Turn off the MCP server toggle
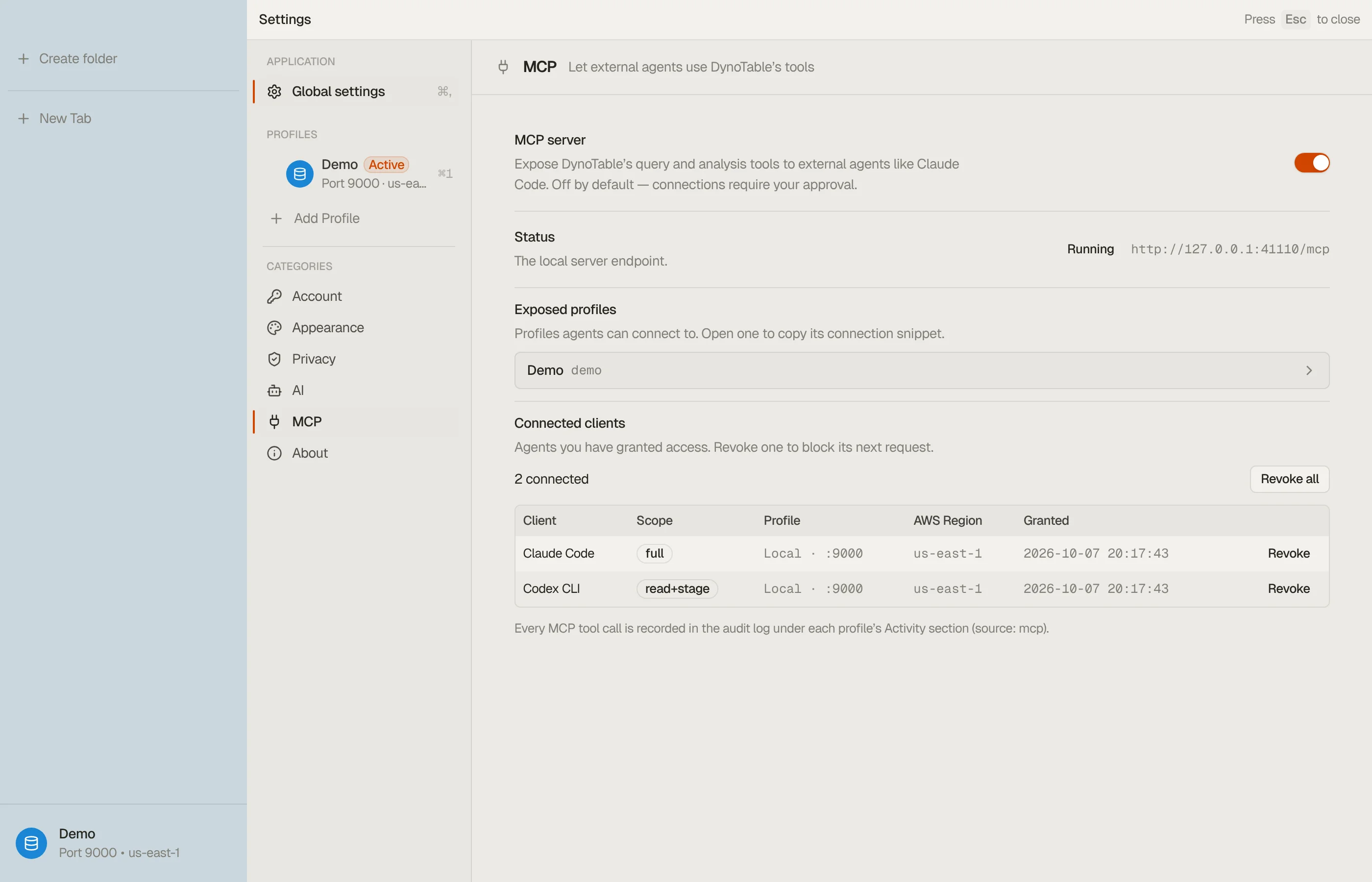The image size is (1372, 882). click(x=1311, y=163)
